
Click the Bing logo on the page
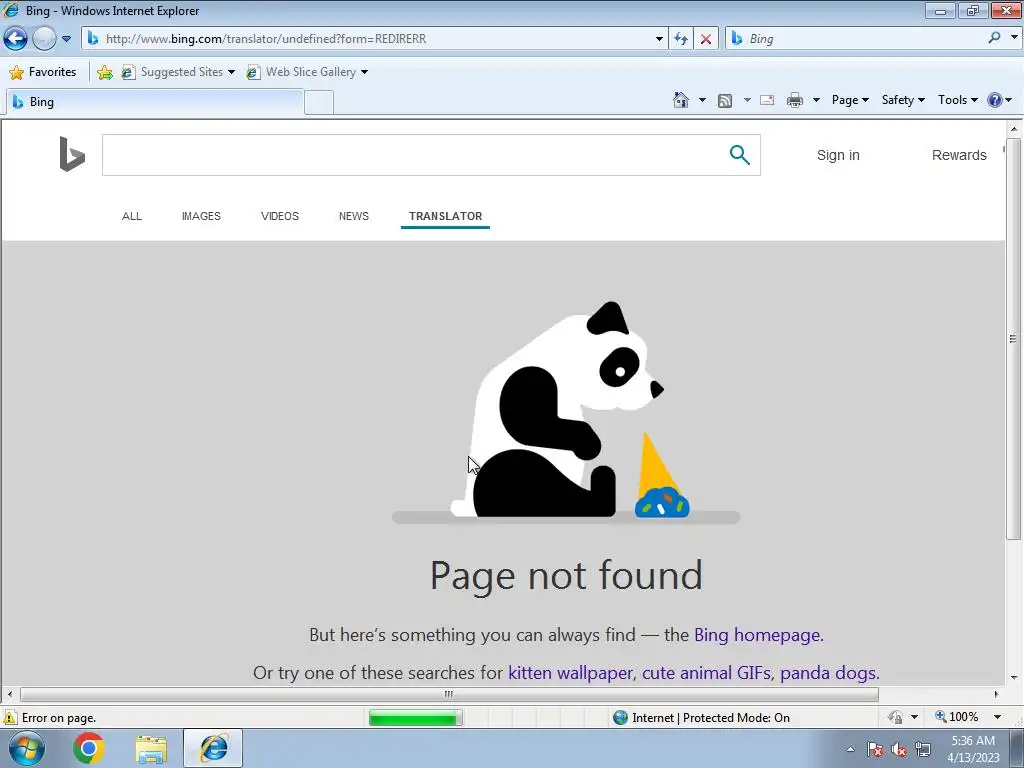[x=72, y=154]
